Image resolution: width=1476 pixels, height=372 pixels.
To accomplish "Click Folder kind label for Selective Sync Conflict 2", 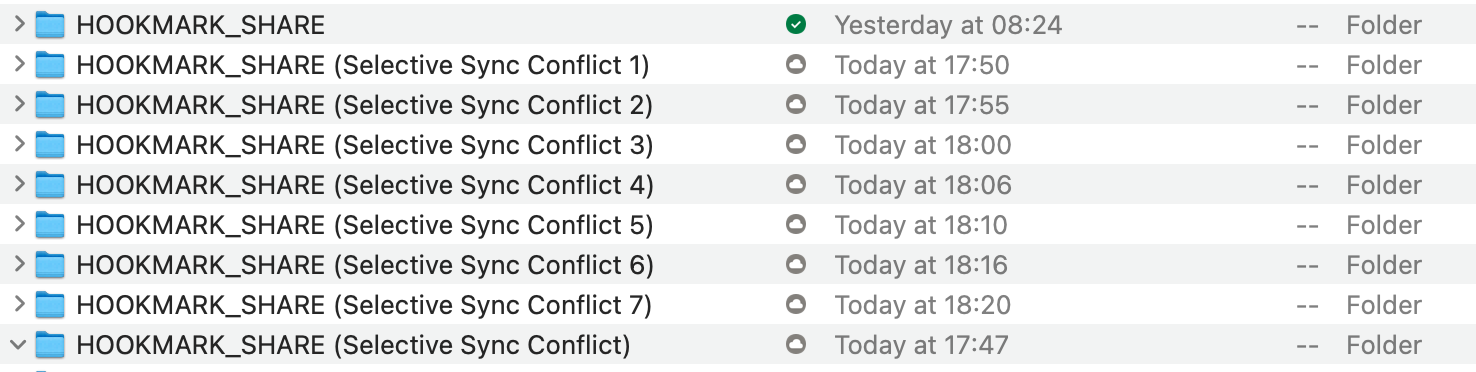I will 1384,105.
